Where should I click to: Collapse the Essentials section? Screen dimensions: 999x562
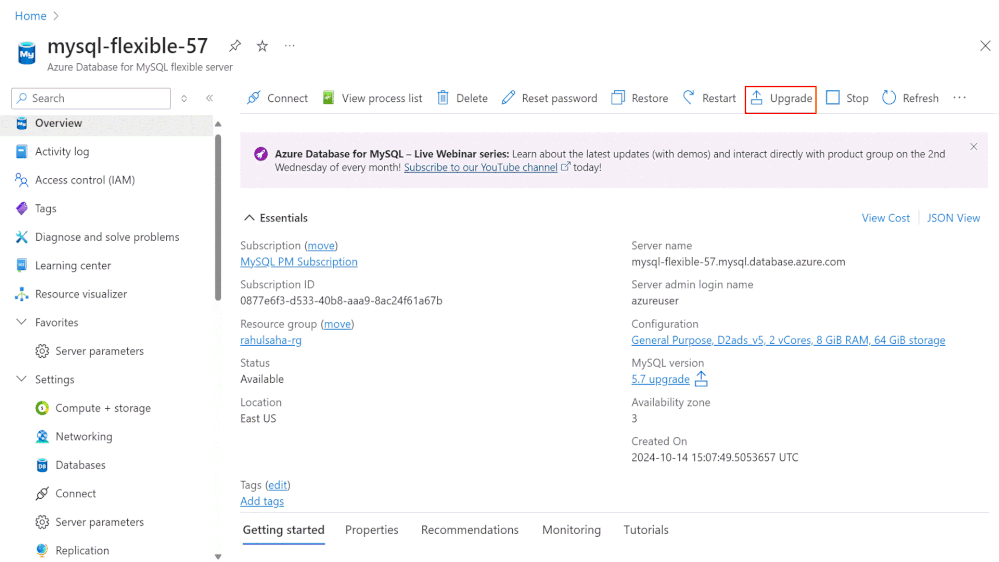(x=248, y=218)
